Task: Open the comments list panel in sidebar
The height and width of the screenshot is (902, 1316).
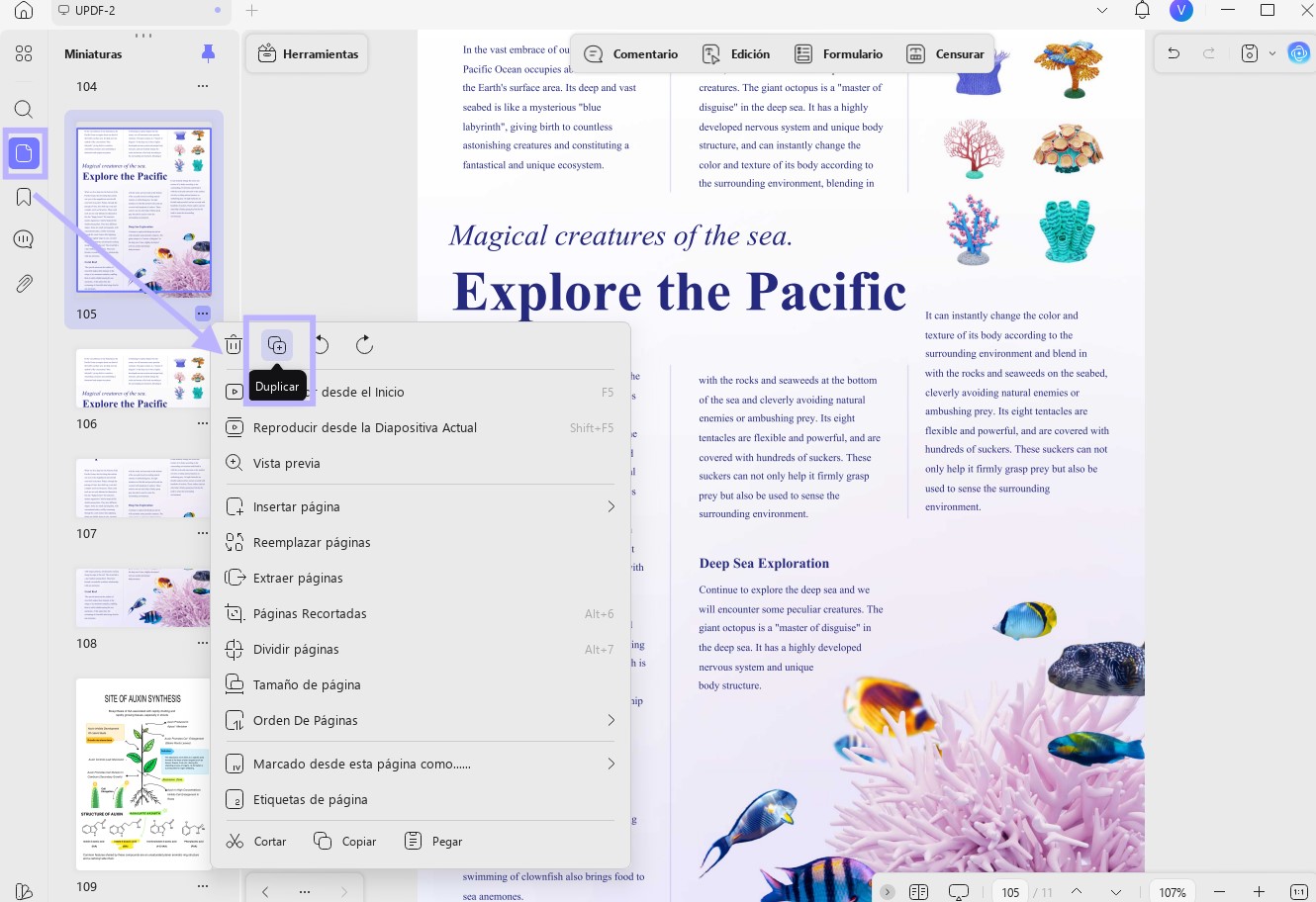Action: (24, 240)
